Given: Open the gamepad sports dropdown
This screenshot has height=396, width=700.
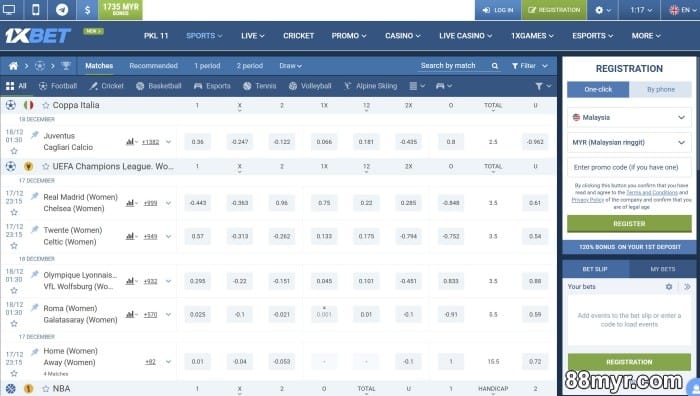Looking at the screenshot, I should coord(444,86).
